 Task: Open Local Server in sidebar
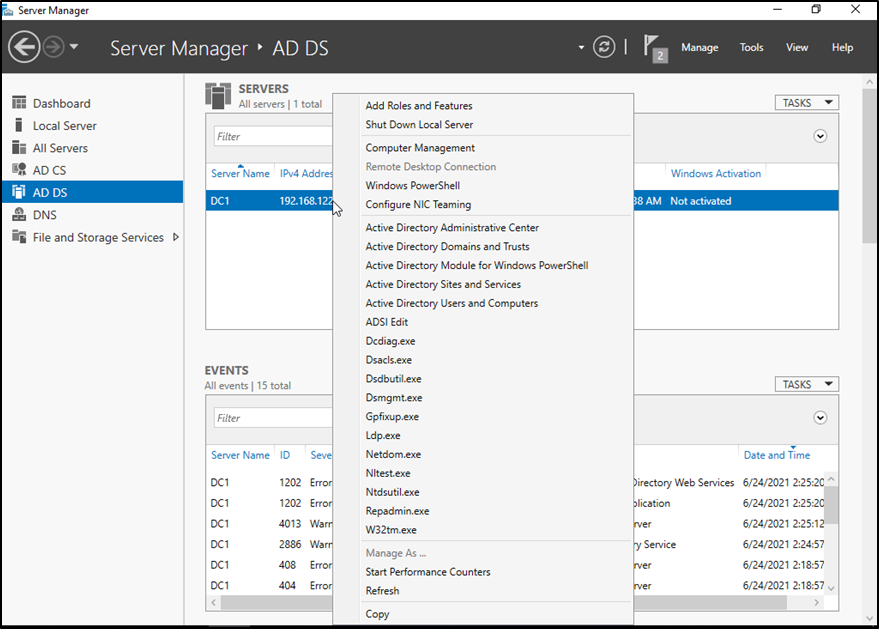pyautogui.click(x=64, y=126)
